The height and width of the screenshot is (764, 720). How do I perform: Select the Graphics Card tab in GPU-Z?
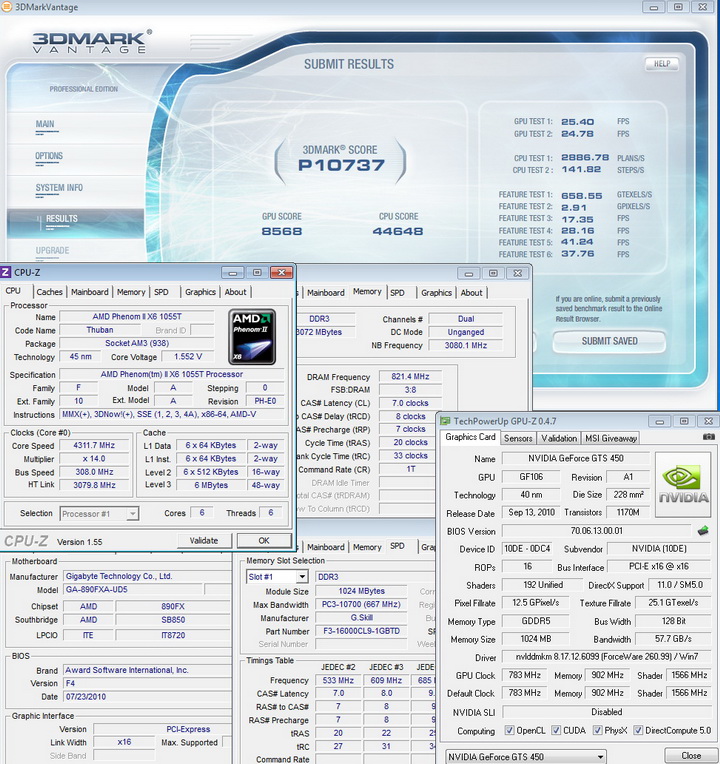[470, 437]
